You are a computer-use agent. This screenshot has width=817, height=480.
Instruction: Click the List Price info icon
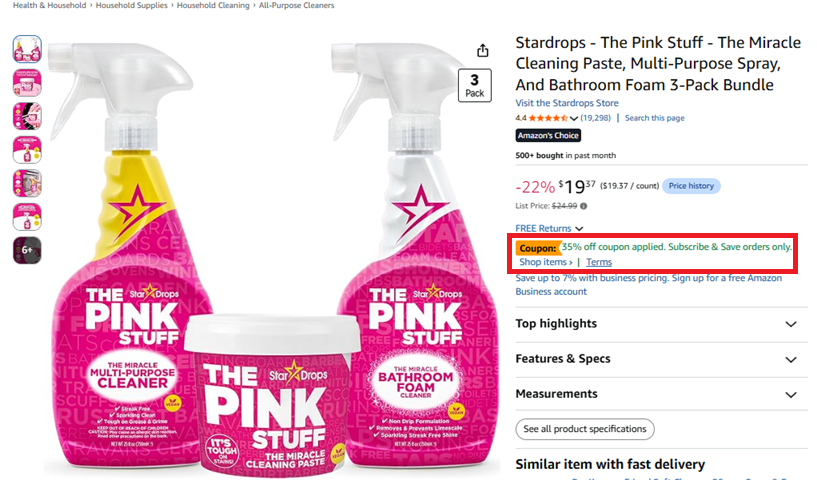point(584,206)
